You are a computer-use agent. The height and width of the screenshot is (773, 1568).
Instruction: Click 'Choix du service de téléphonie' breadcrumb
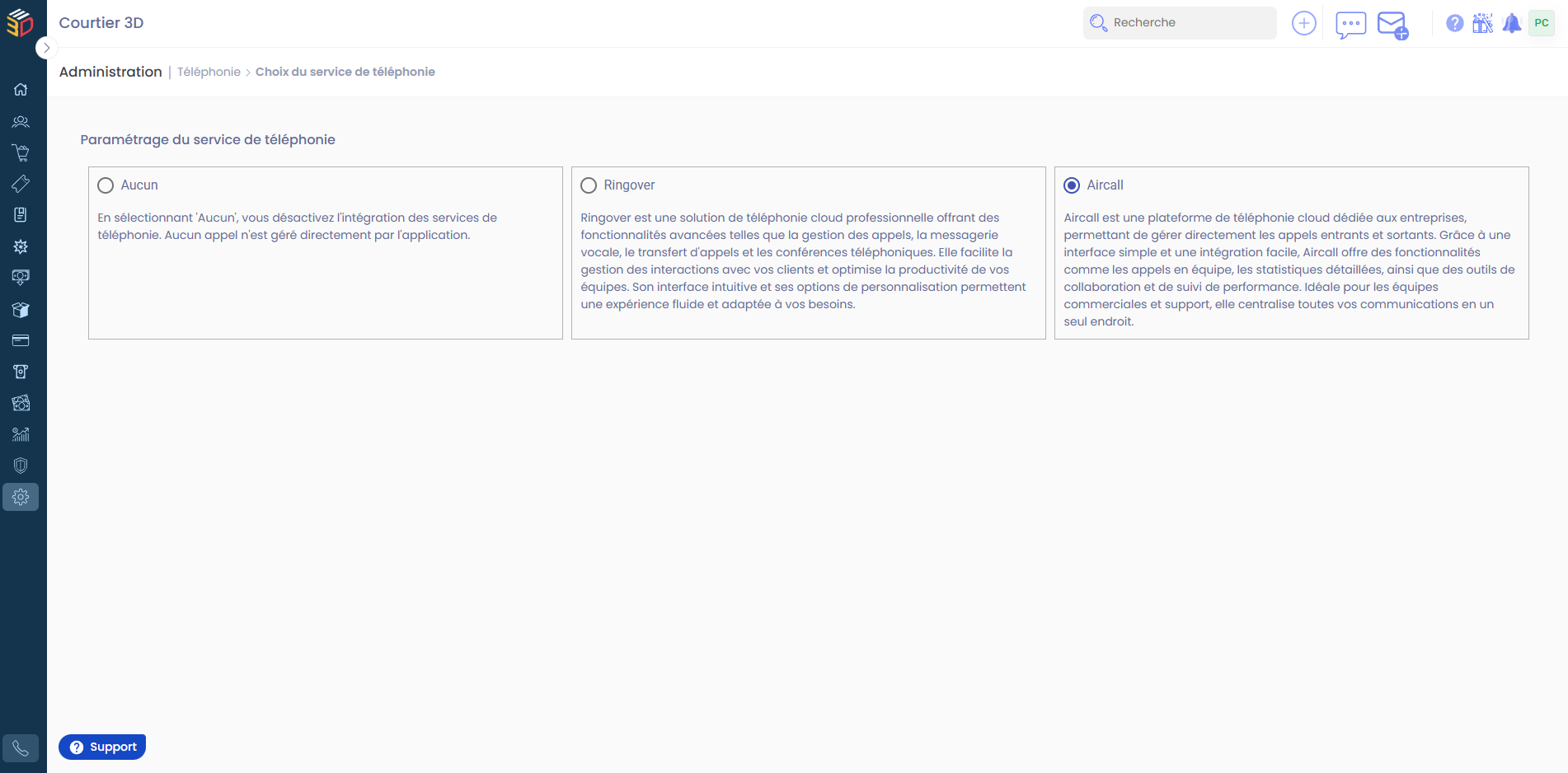345,72
